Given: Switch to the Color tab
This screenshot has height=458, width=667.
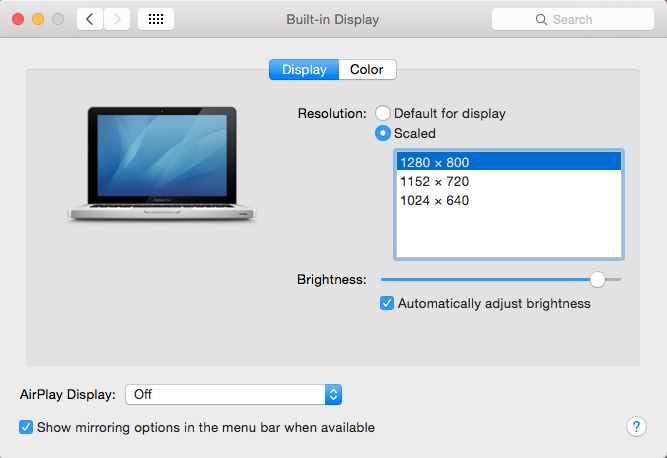Looking at the screenshot, I should click(367, 70).
